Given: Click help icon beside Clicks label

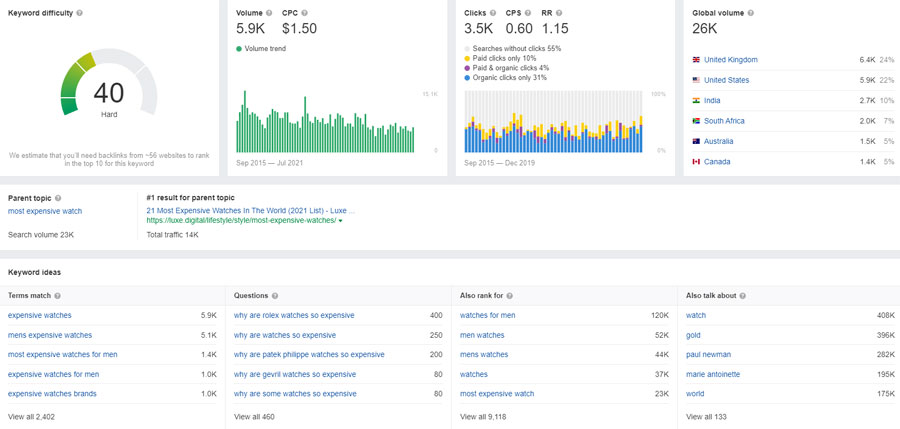Looking at the screenshot, I should [493, 13].
